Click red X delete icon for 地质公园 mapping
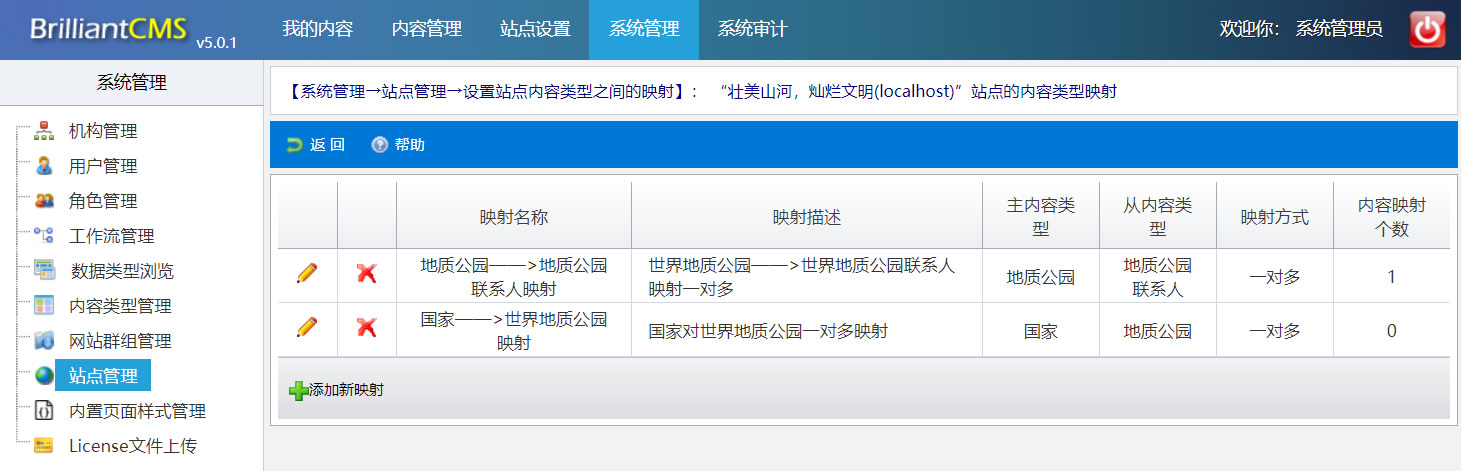The height and width of the screenshot is (471, 1461). [367, 274]
